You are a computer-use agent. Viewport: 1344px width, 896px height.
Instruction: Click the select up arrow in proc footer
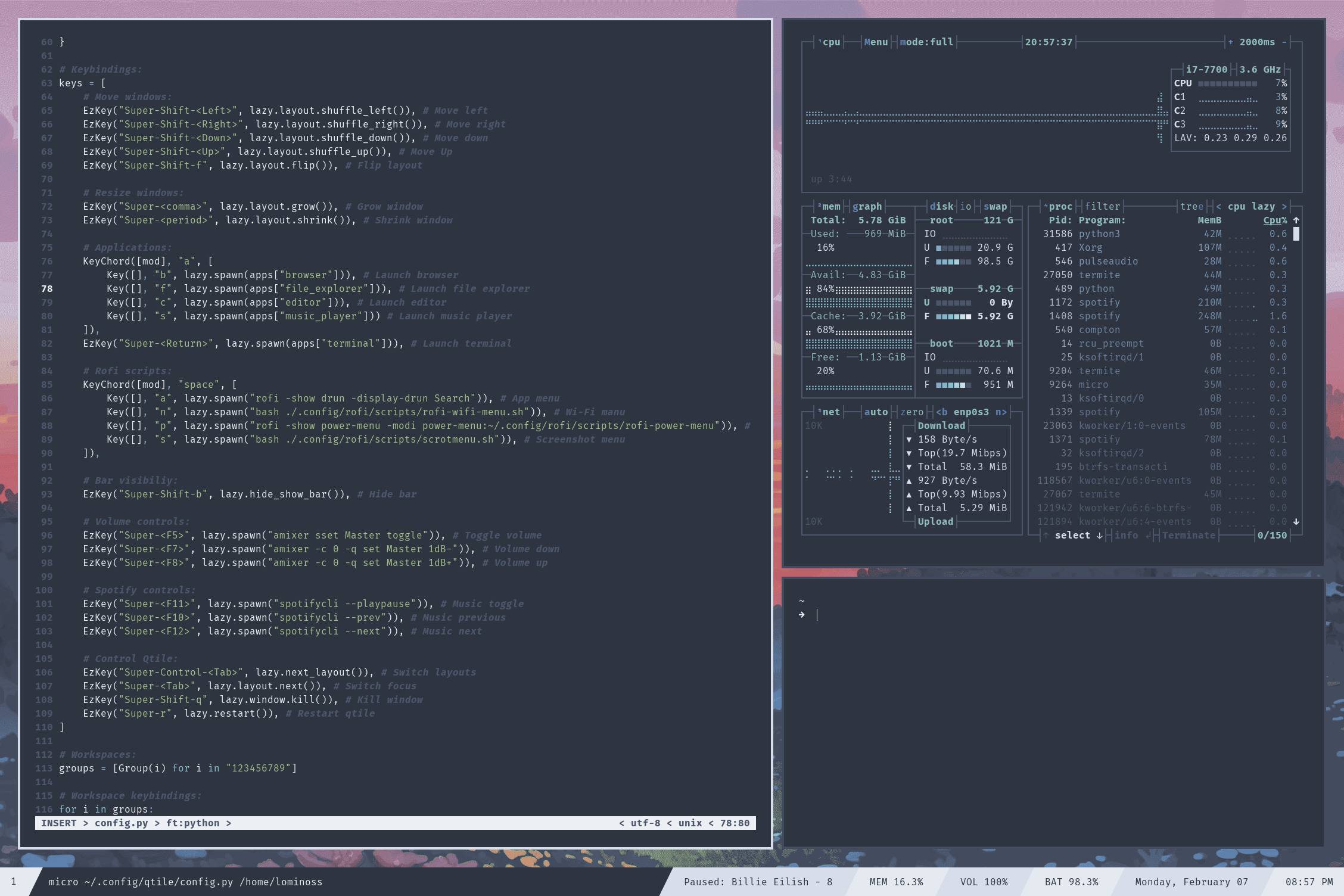click(x=1046, y=536)
